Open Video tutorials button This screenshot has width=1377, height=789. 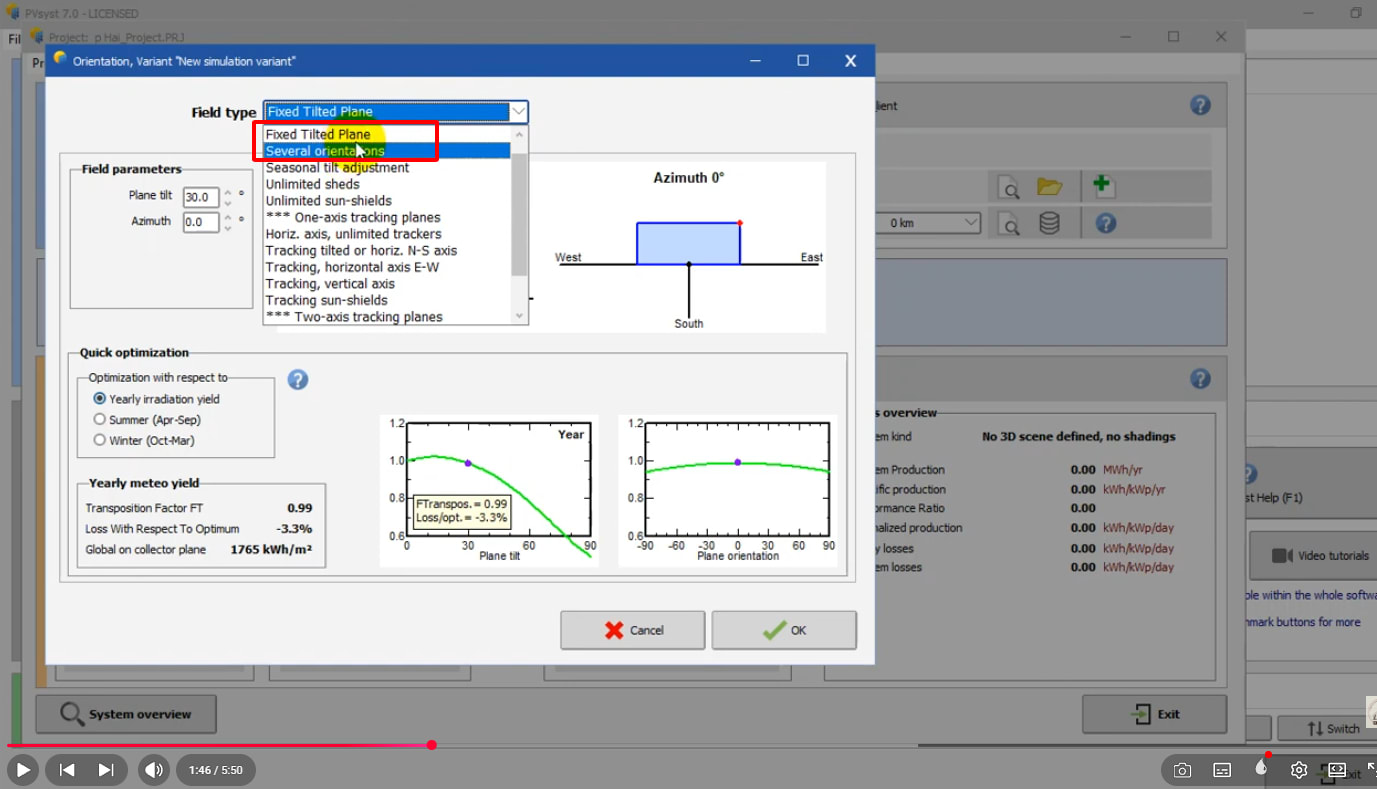[1313, 555]
